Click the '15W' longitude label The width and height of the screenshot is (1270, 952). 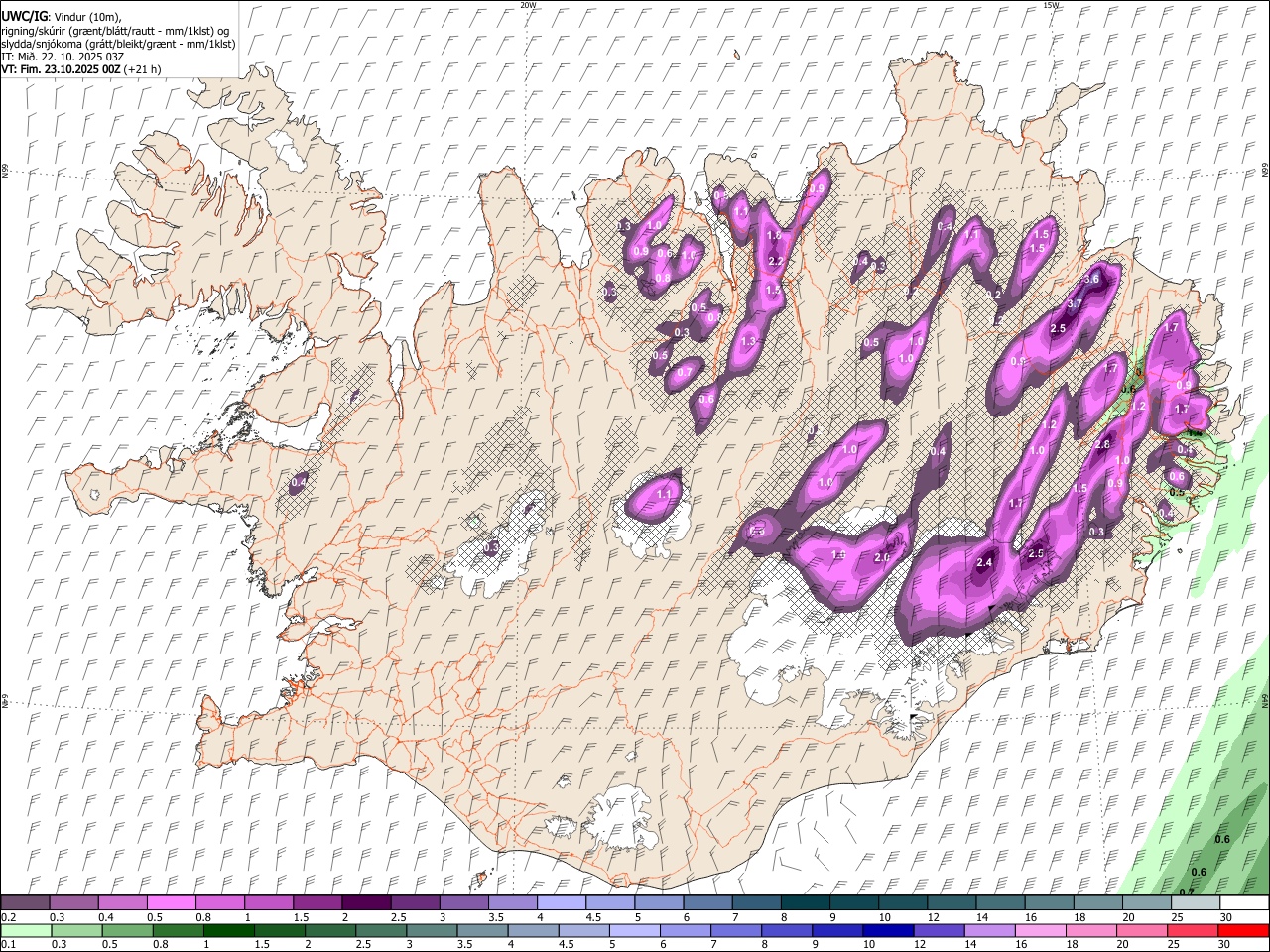[1051, 5]
